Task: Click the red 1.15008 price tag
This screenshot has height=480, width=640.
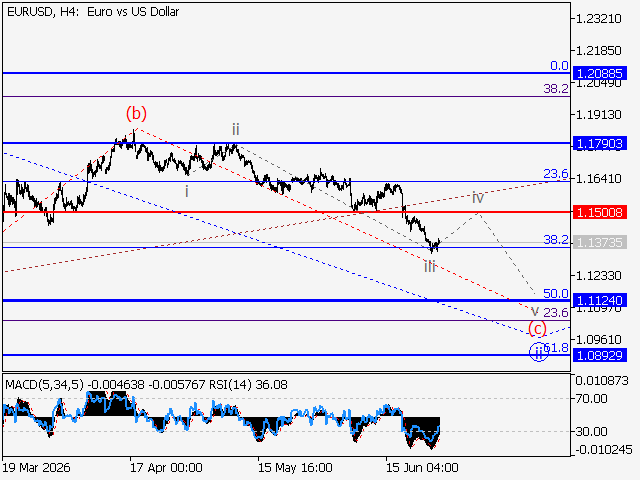Action: [x=600, y=212]
